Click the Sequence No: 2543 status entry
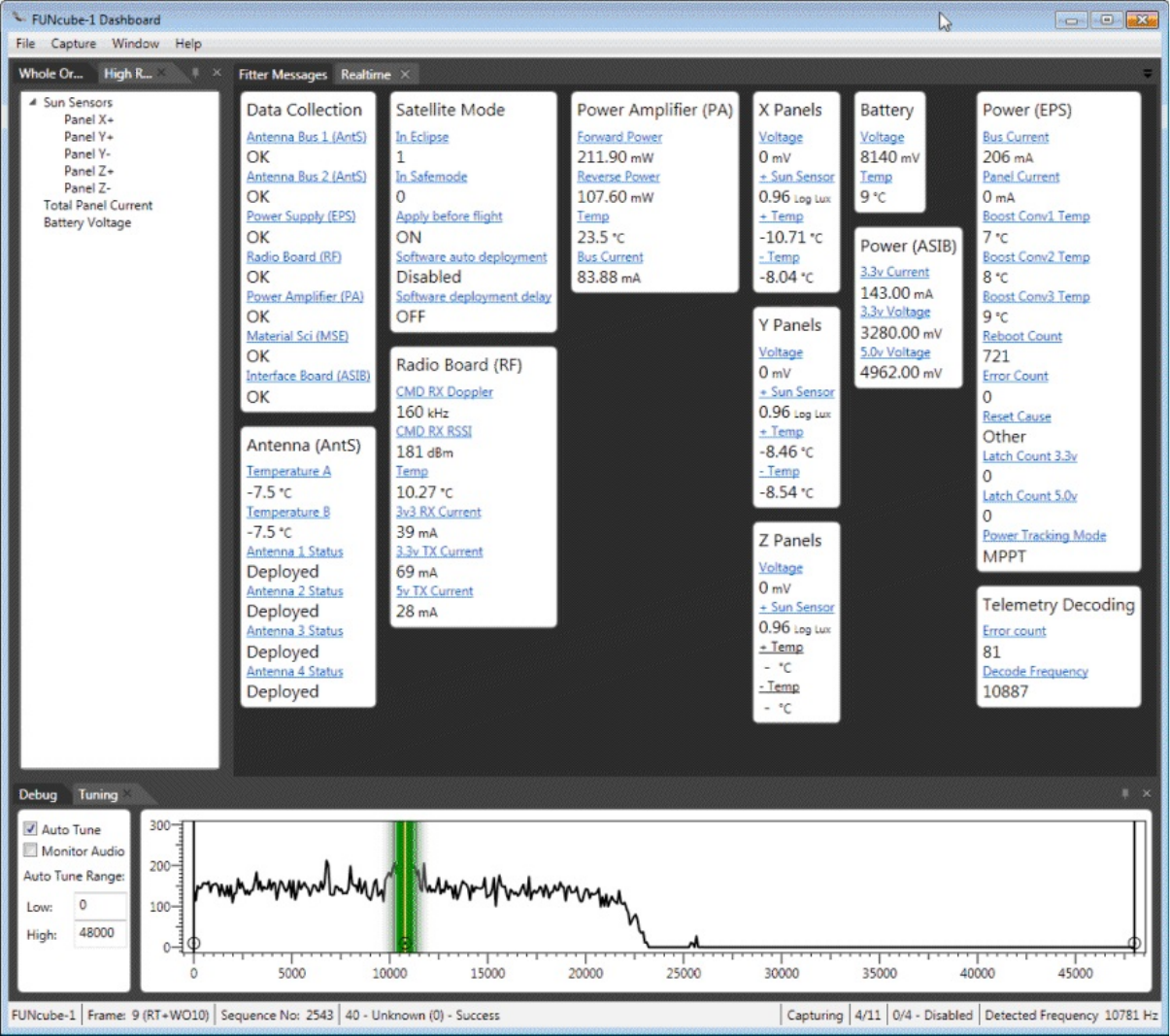This screenshot has height=1036, width=1170. pos(277,1015)
